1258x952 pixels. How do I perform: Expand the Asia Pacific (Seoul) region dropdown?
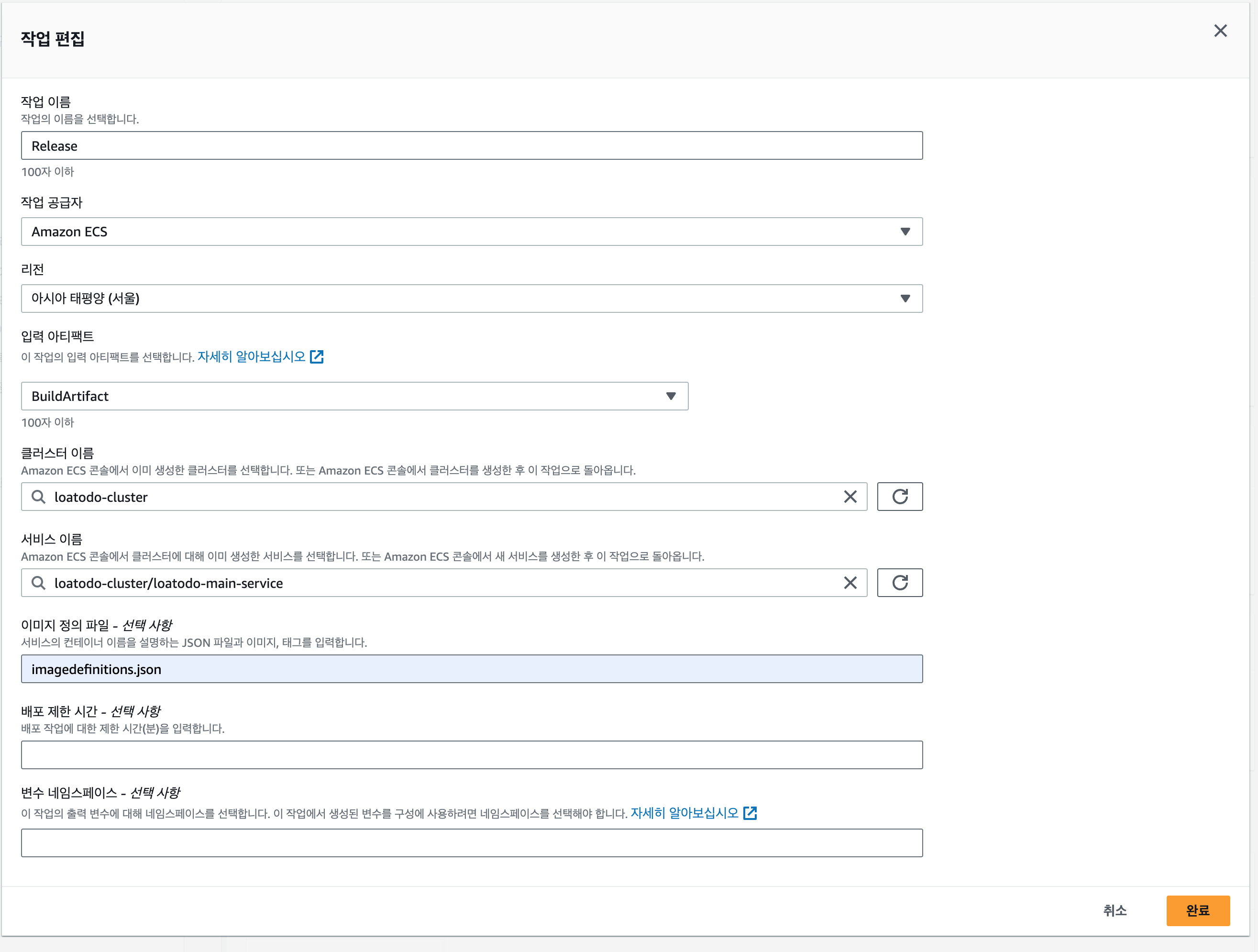(x=472, y=299)
